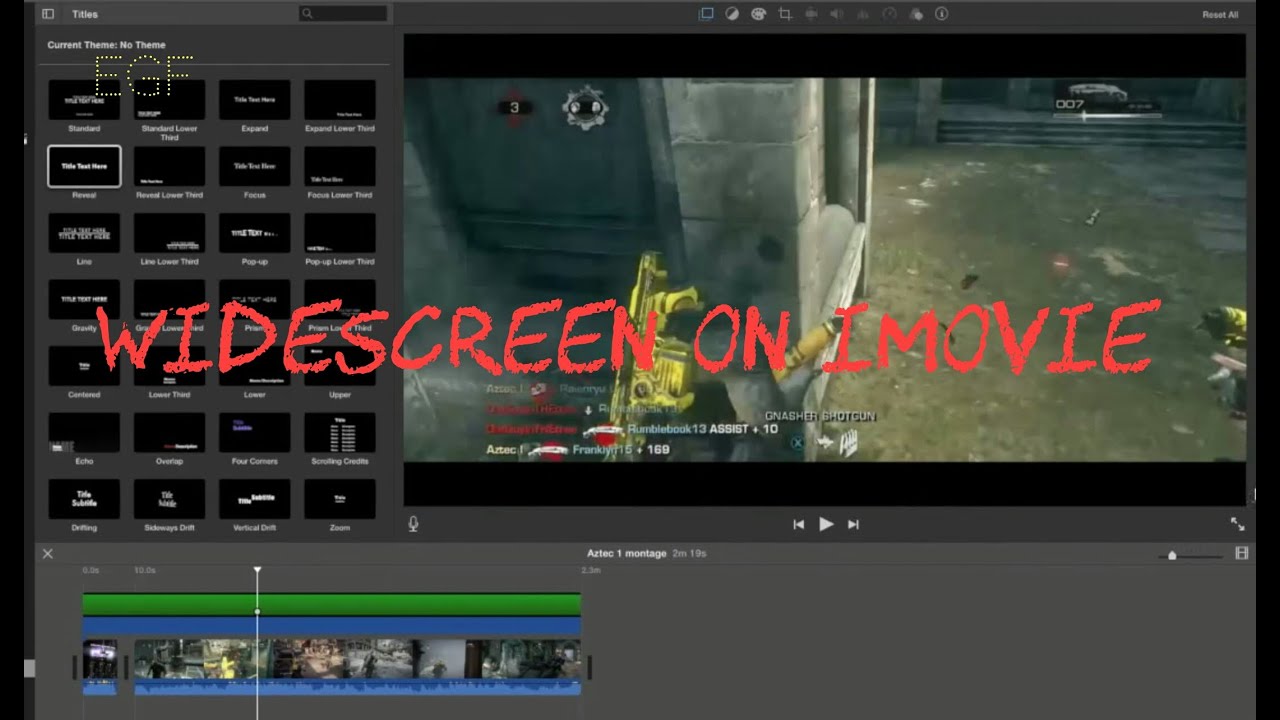Click the timeline playhead marker

257,570
